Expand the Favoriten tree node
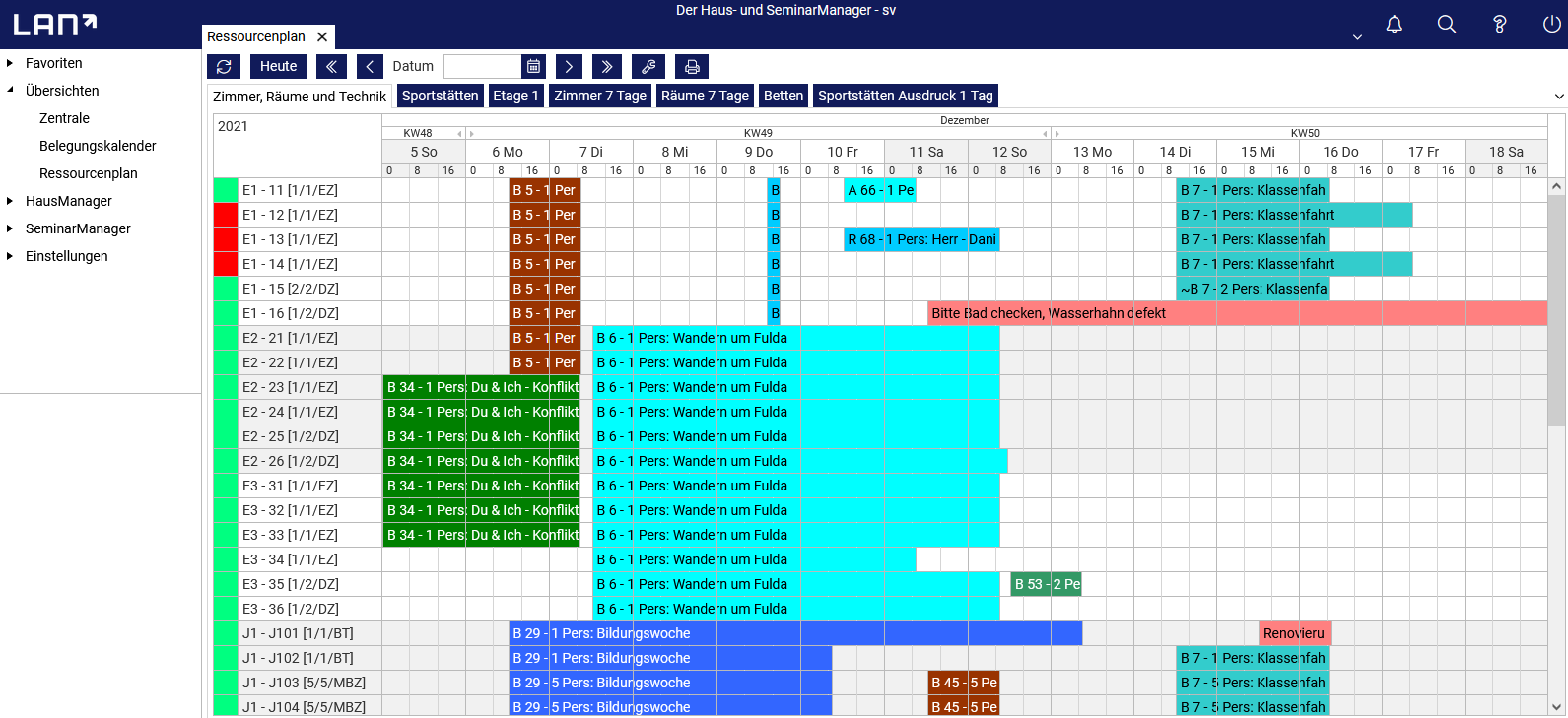 [11, 63]
